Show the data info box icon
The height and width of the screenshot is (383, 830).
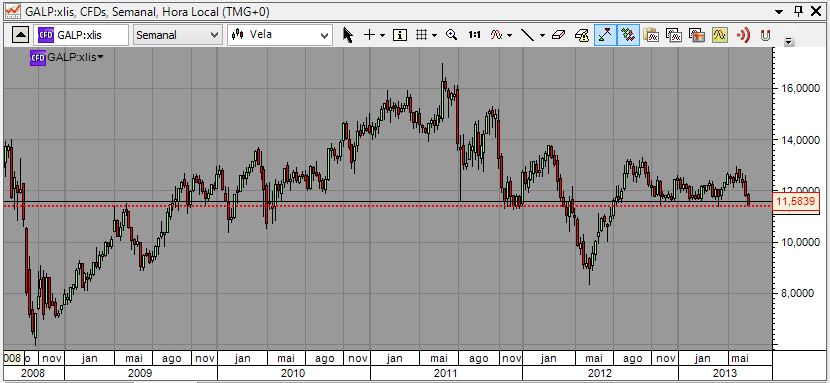click(x=400, y=35)
